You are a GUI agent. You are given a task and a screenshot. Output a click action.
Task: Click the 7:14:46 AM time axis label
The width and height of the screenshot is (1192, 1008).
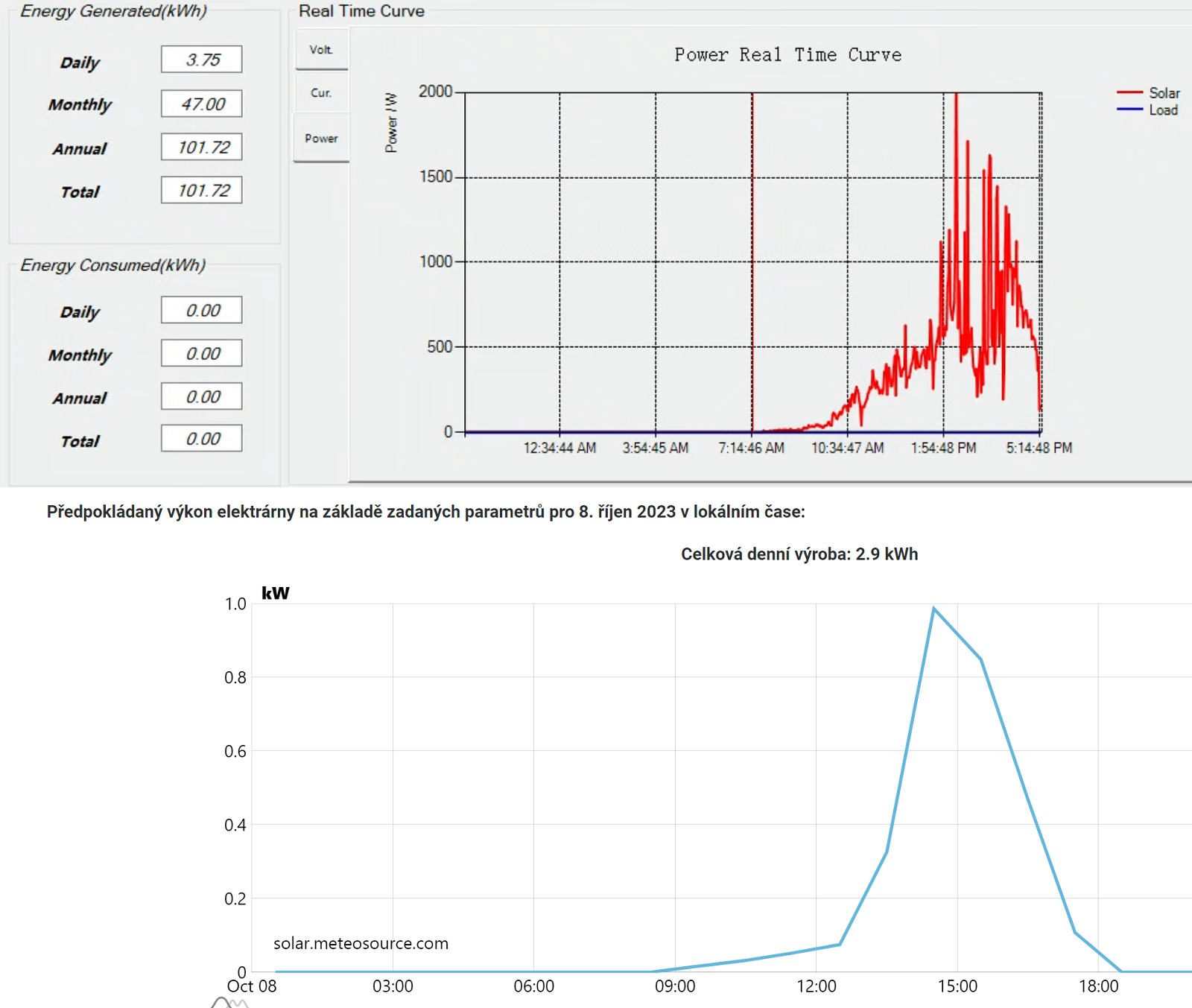pyautogui.click(x=751, y=448)
